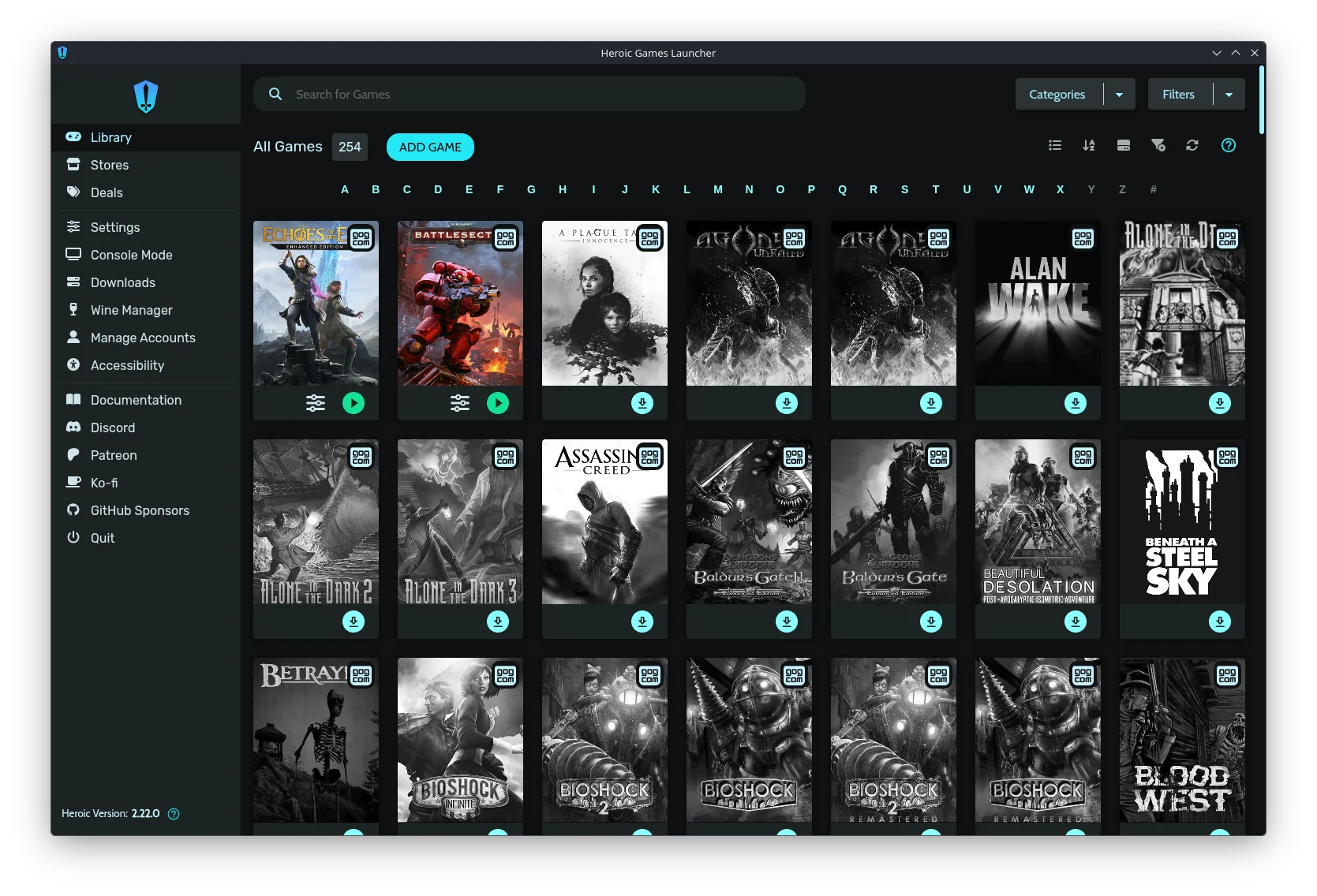Click the Heroic icon in title bar
This screenshot has width=1317, height=896.
coord(62,53)
